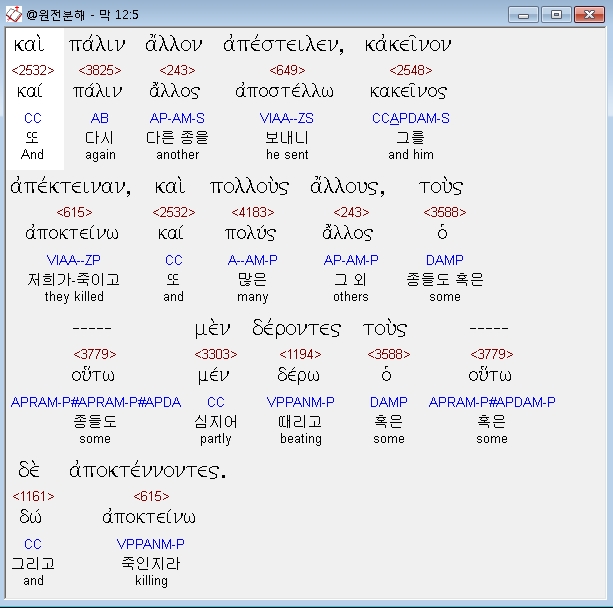
Task: Click the lemma πολύς
Action: pos(250,233)
